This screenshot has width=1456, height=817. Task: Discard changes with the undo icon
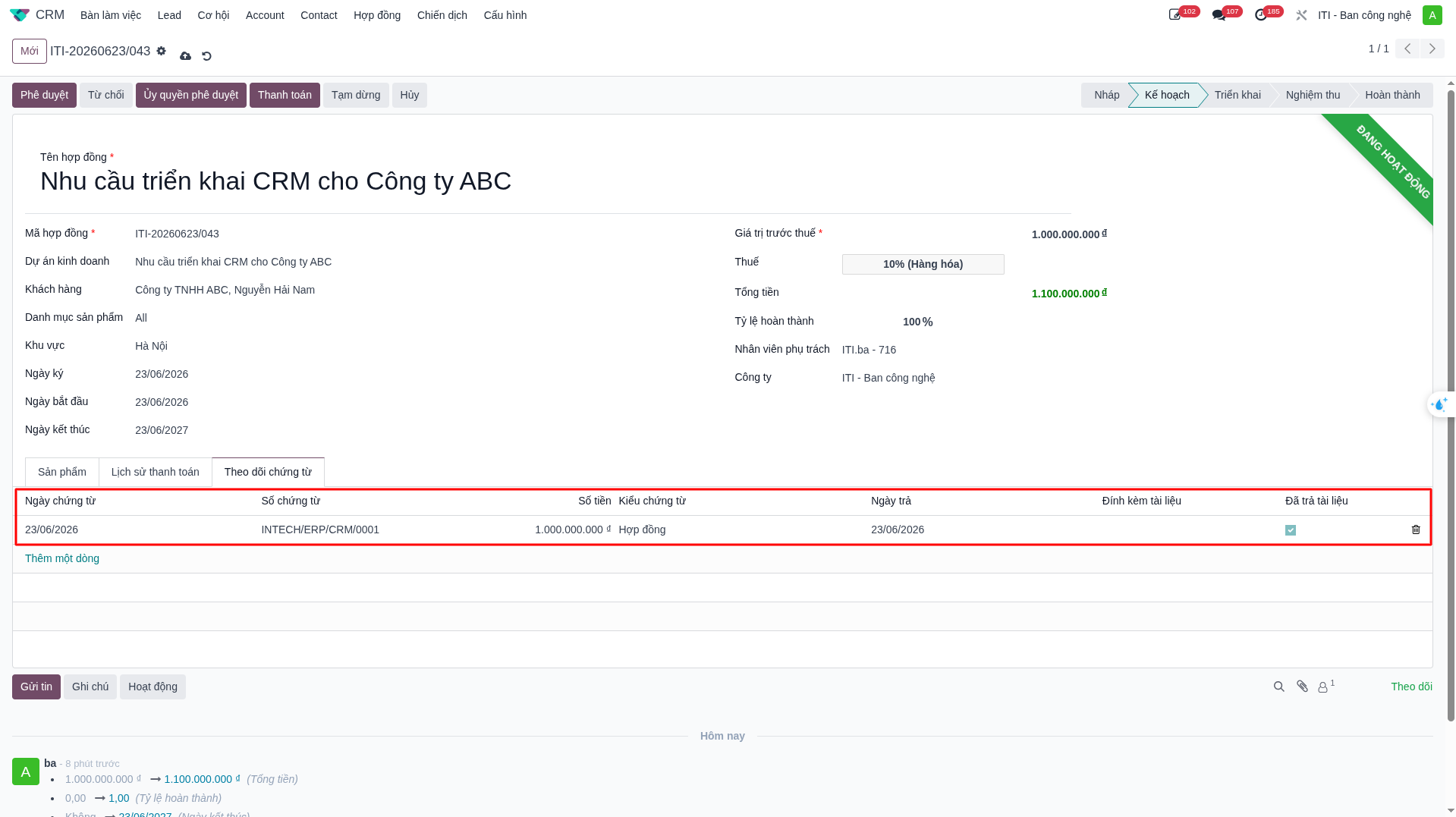pyautogui.click(x=206, y=56)
